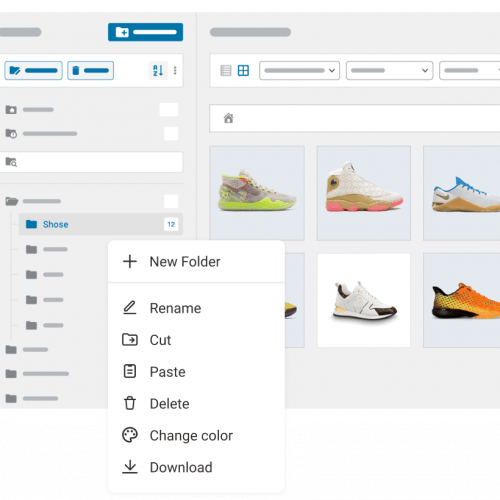Choose Paste from context menu

tap(196, 372)
